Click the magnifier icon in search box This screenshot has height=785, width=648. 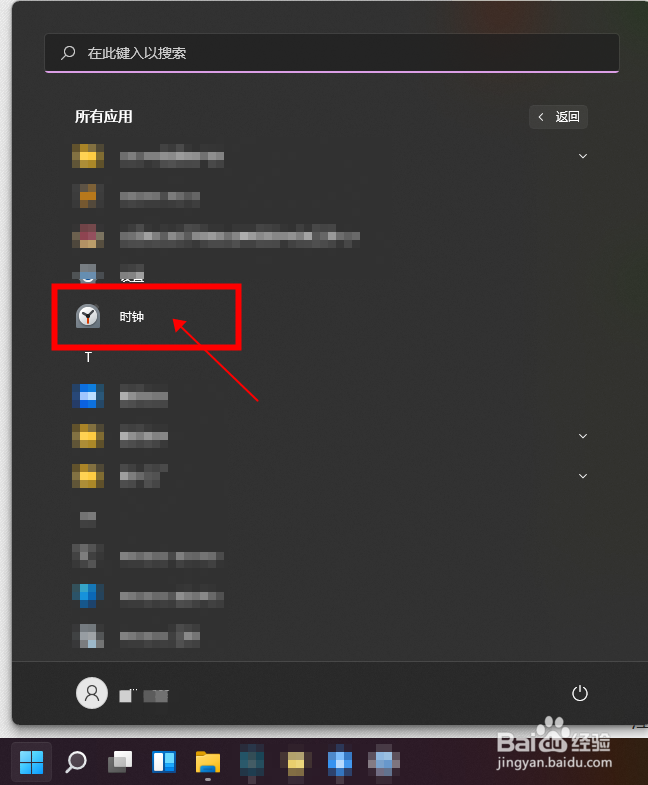click(68, 53)
